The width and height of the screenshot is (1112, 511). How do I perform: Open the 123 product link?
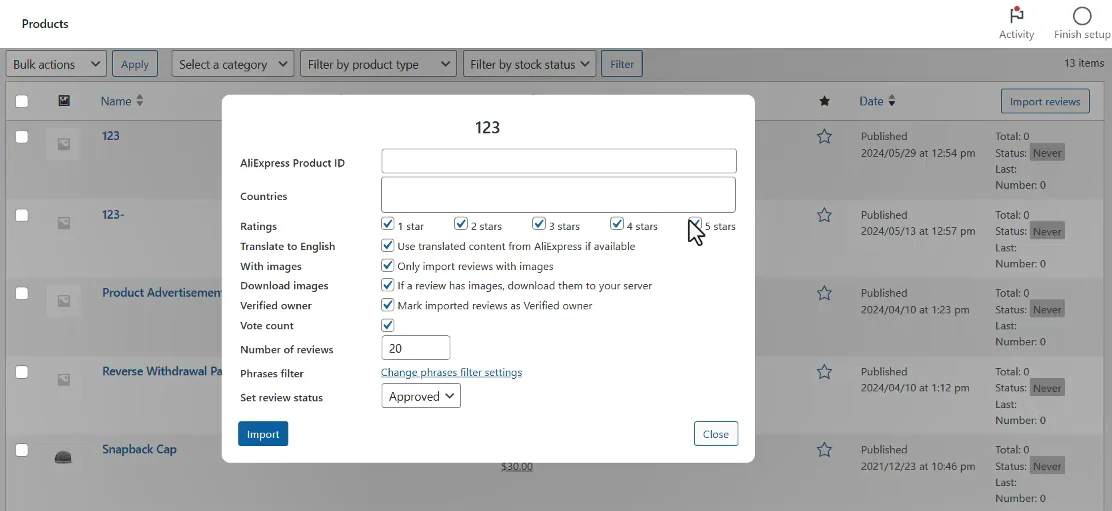coord(111,135)
